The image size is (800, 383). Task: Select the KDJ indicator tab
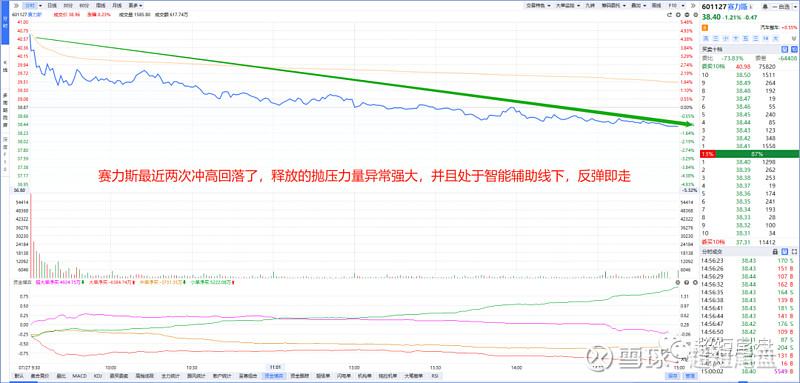coord(98,376)
